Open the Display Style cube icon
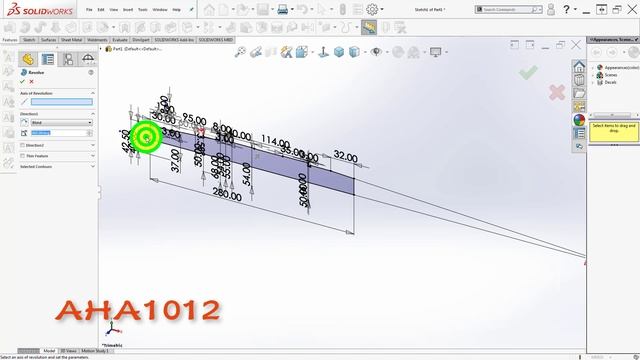Viewport: 640px width, 360px height. coord(354,52)
